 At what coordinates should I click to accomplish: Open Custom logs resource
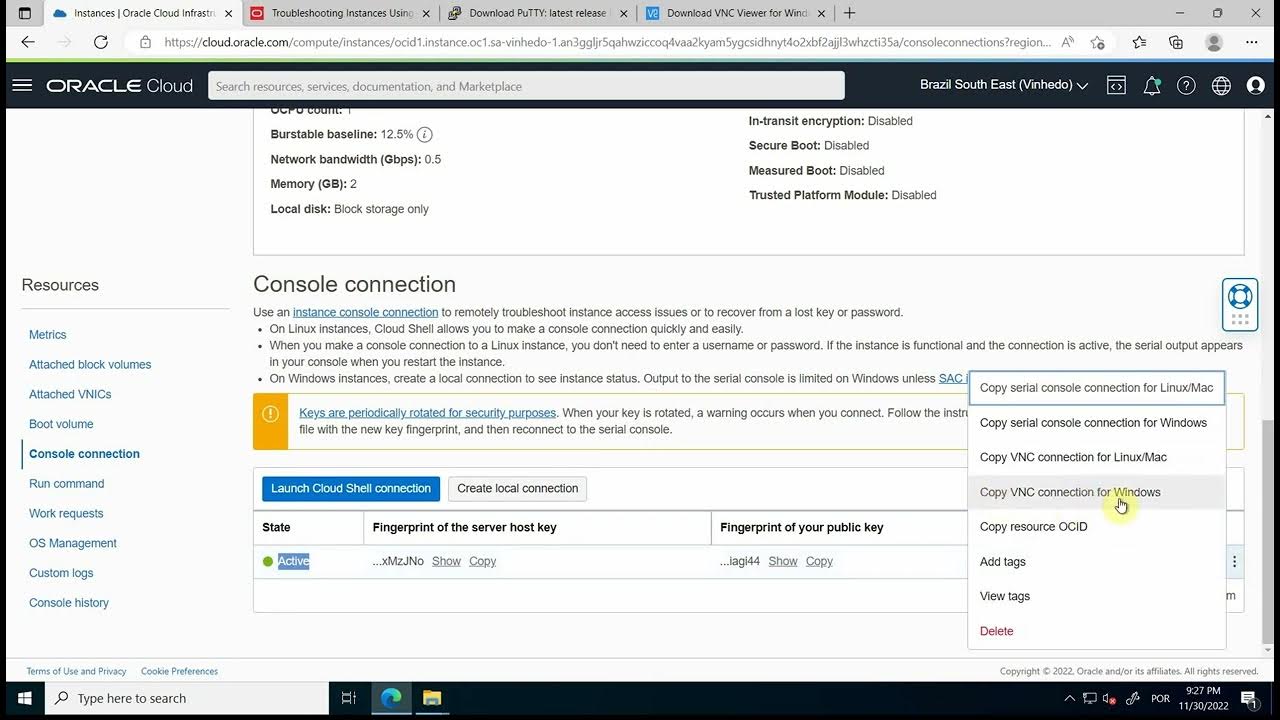pos(61,573)
